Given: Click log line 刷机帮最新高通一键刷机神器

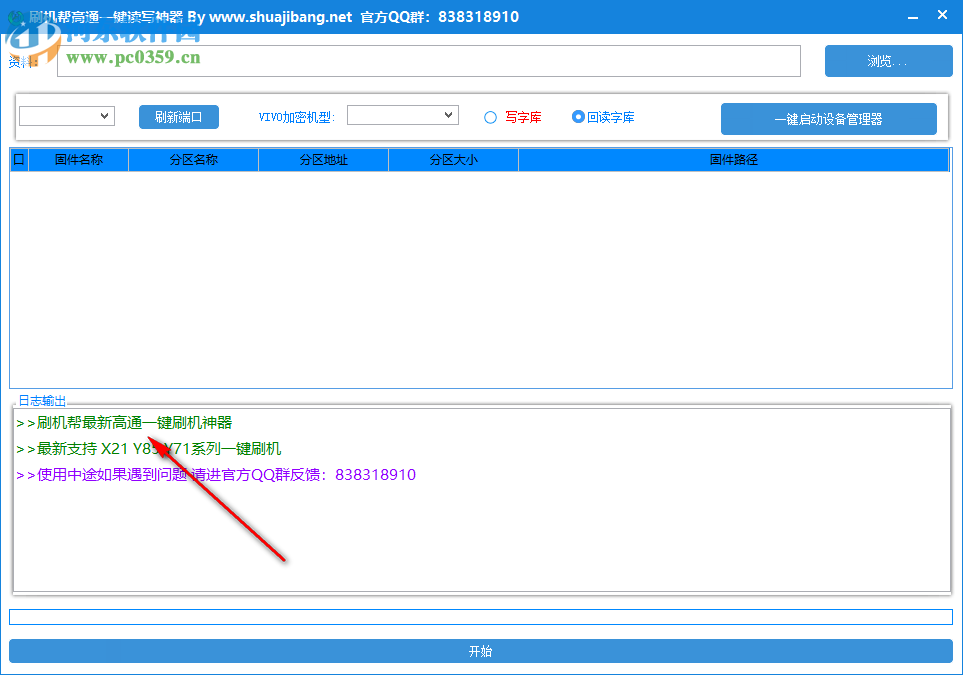Looking at the screenshot, I should point(125,423).
